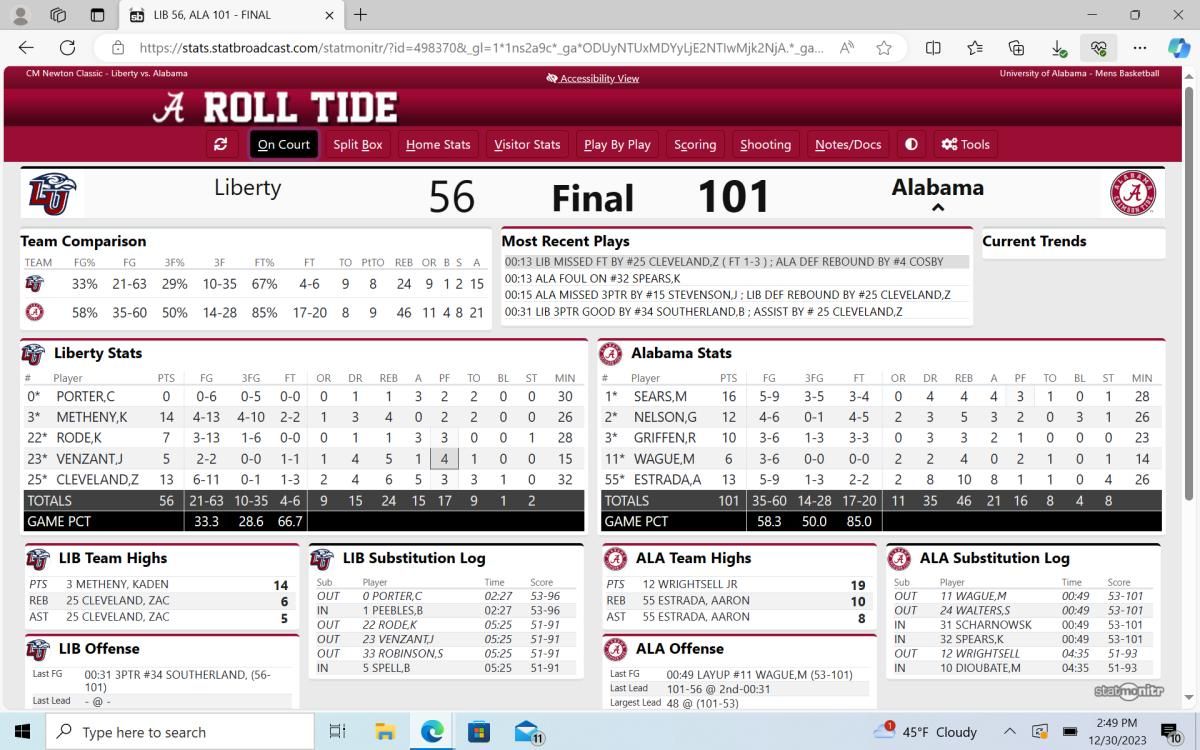1200x750 pixels.
Task: Click the ALA Offense logo icon
Action: coord(616,650)
